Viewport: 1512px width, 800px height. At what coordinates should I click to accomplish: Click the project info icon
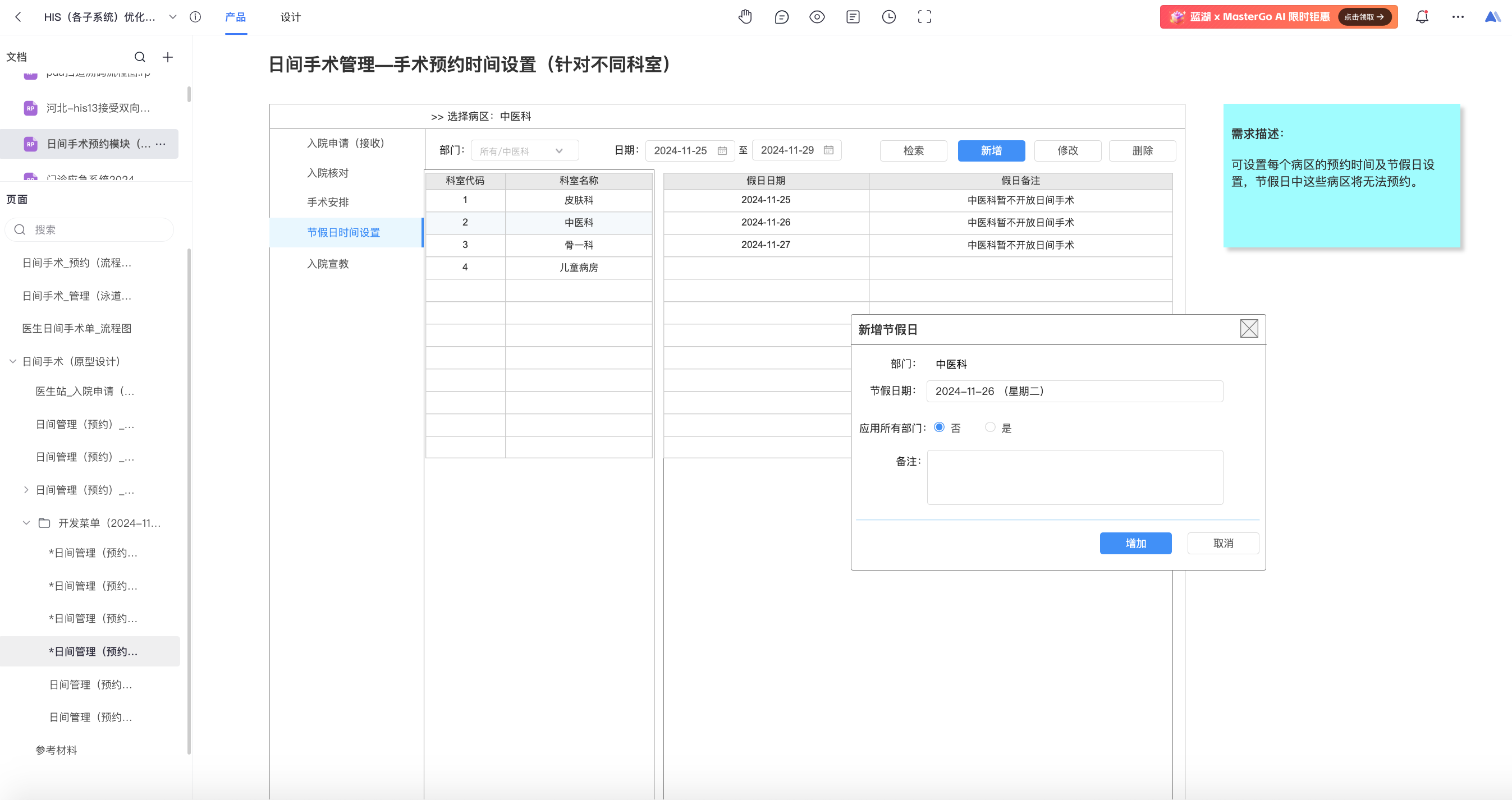[x=195, y=17]
